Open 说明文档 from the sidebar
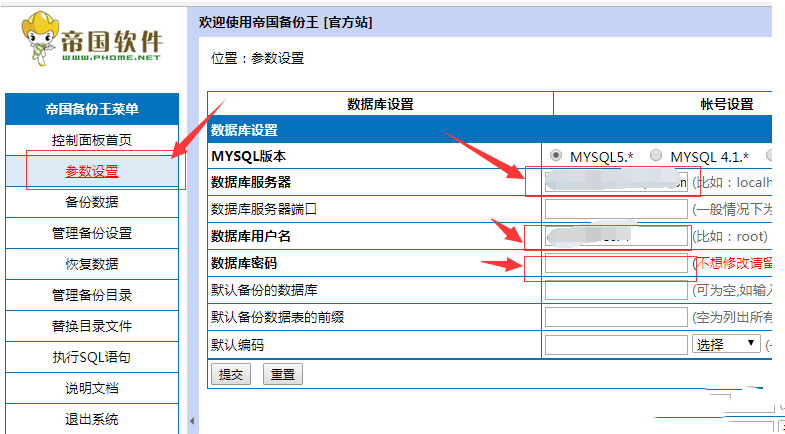The width and height of the screenshot is (785, 434). [x=92, y=388]
